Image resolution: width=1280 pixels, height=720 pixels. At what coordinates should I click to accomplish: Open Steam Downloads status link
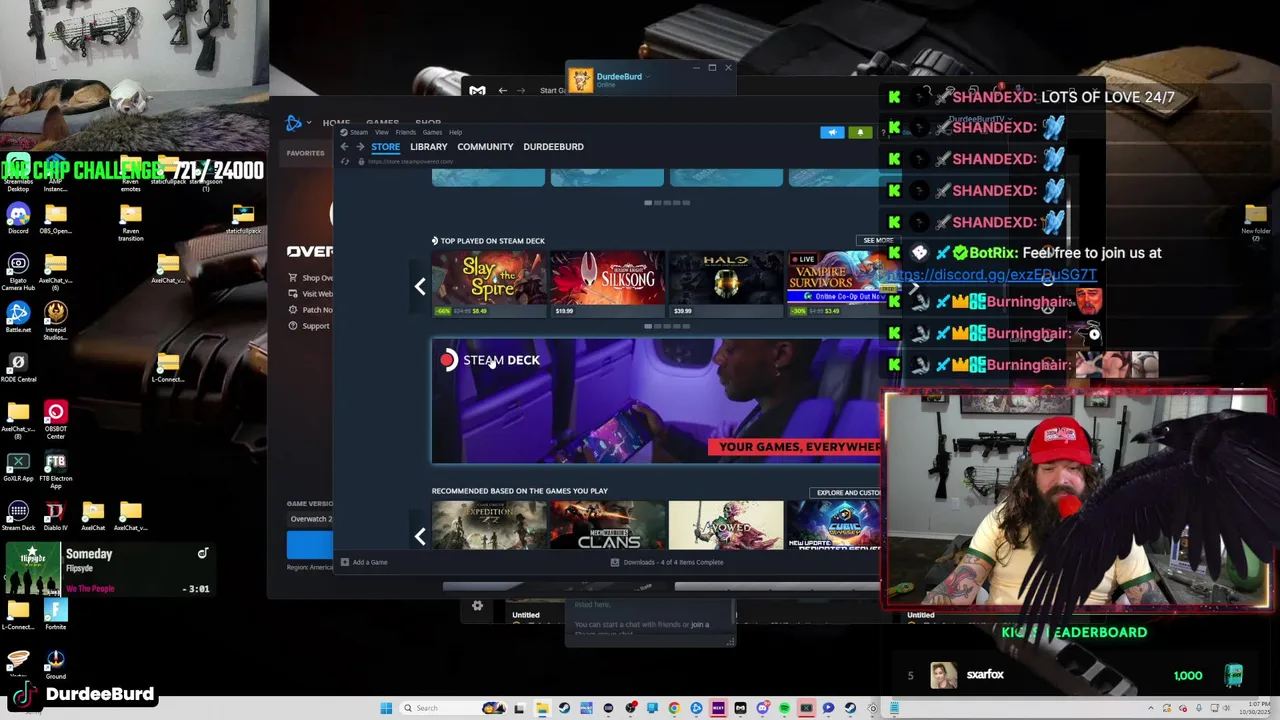tap(667, 562)
